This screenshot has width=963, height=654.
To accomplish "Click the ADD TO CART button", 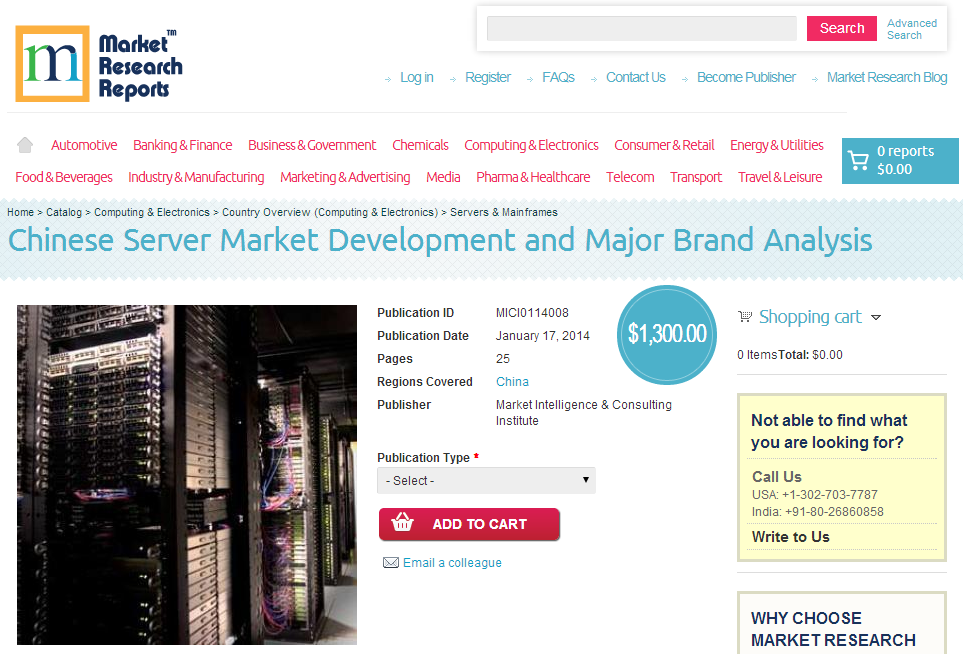I will pyautogui.click(x=469, y=524).
